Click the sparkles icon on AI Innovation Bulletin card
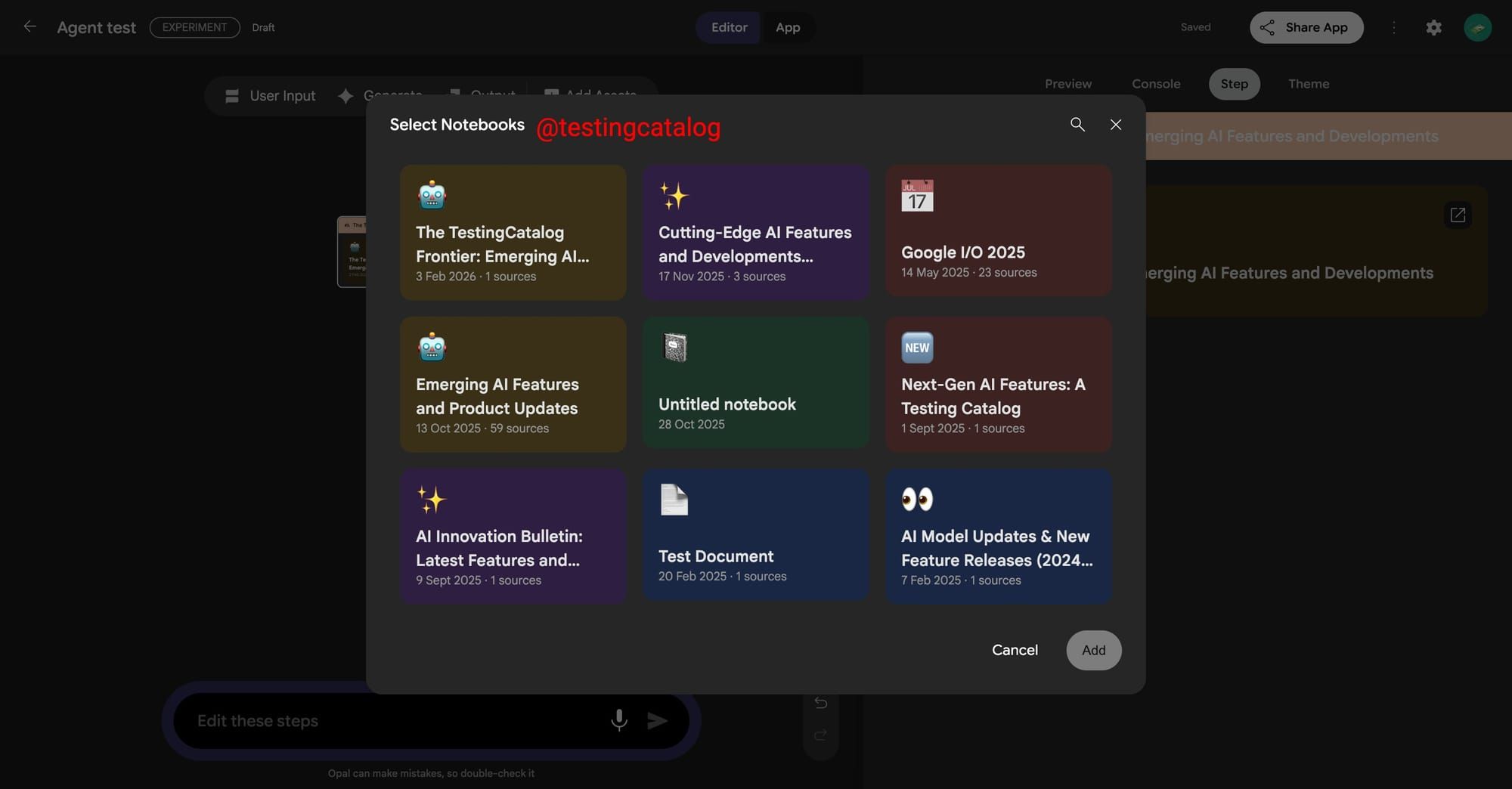 pyautogui.click(x=432, y=499)
